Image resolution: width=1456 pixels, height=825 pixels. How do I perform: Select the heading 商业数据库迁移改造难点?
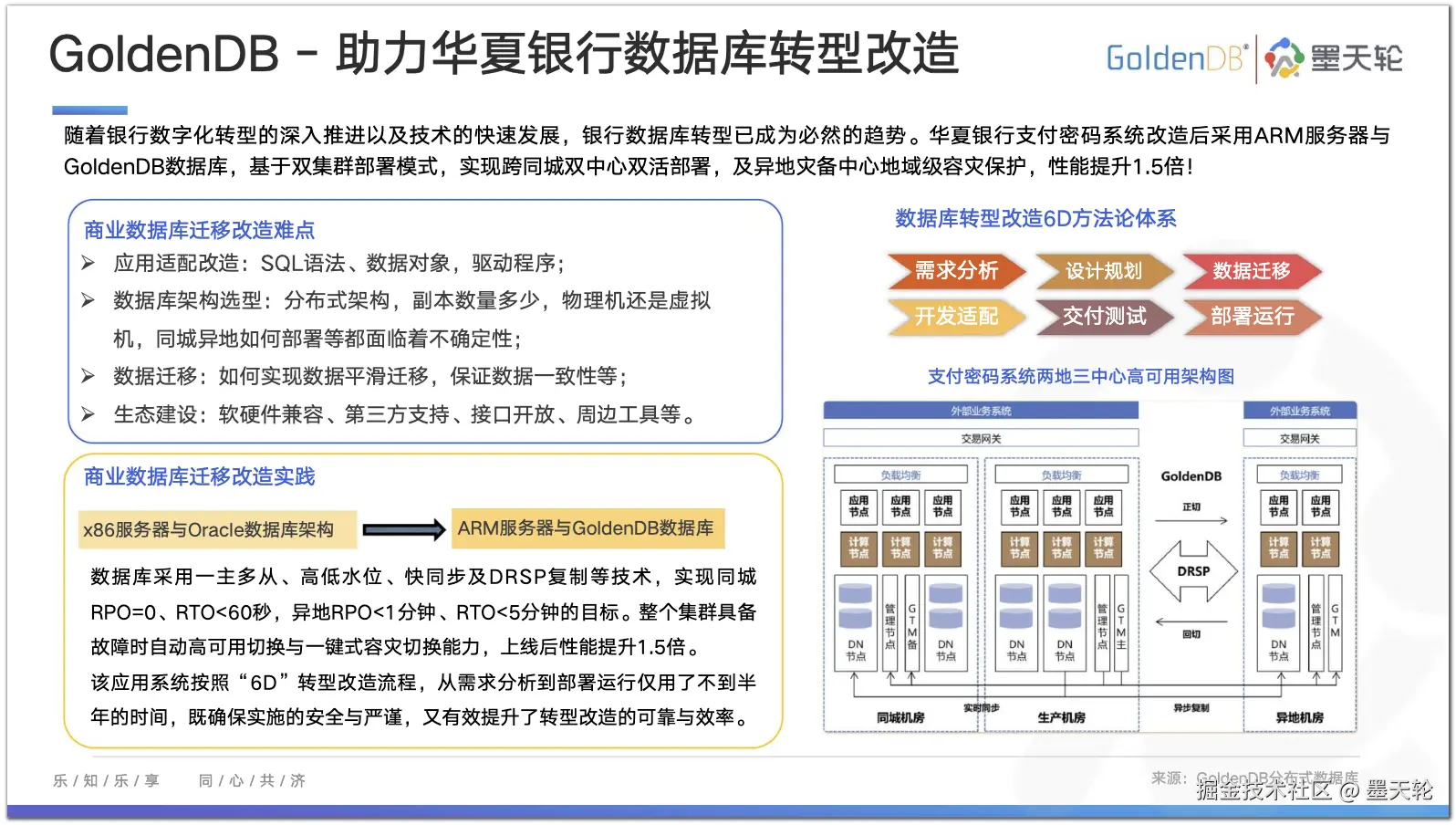[x=199, y=230]
